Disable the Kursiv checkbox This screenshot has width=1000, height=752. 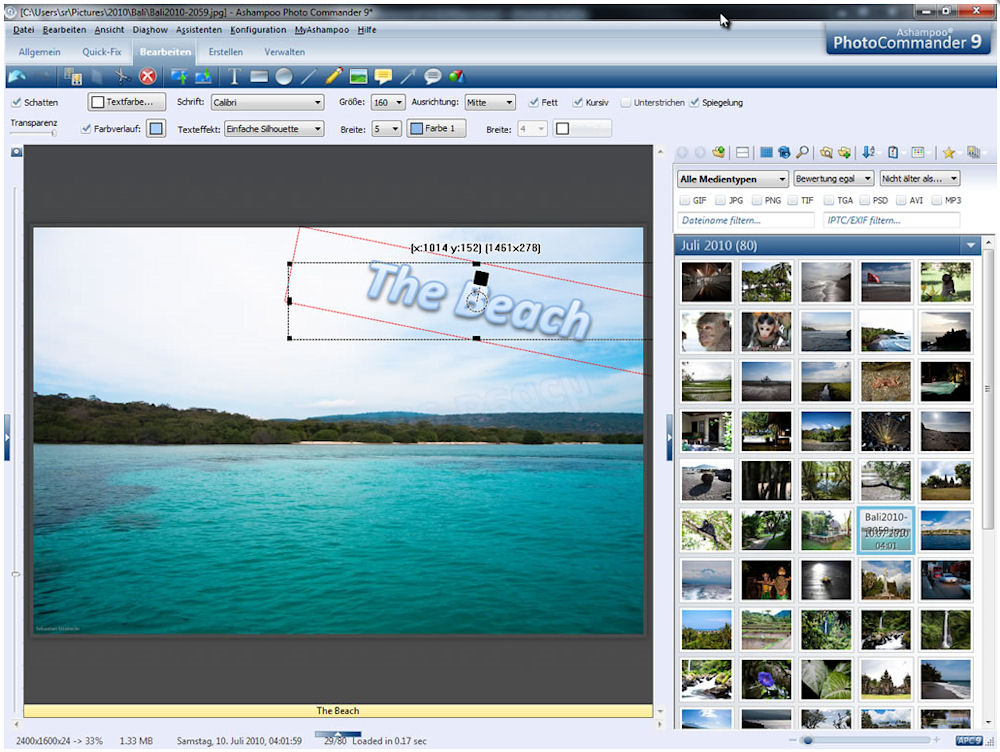pos(578,103)
